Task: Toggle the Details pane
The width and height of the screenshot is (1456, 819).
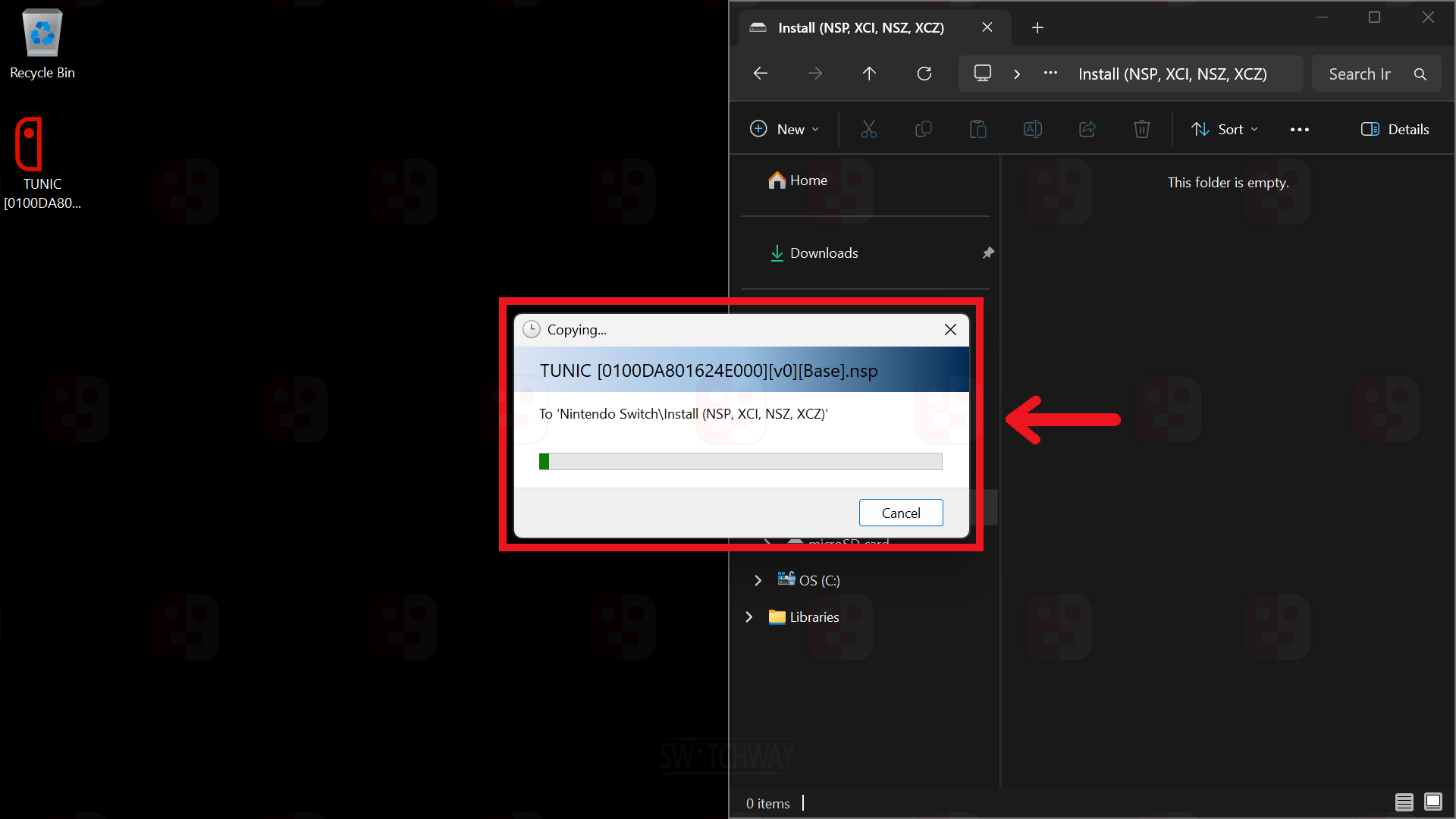Action: coord(1395,130)
